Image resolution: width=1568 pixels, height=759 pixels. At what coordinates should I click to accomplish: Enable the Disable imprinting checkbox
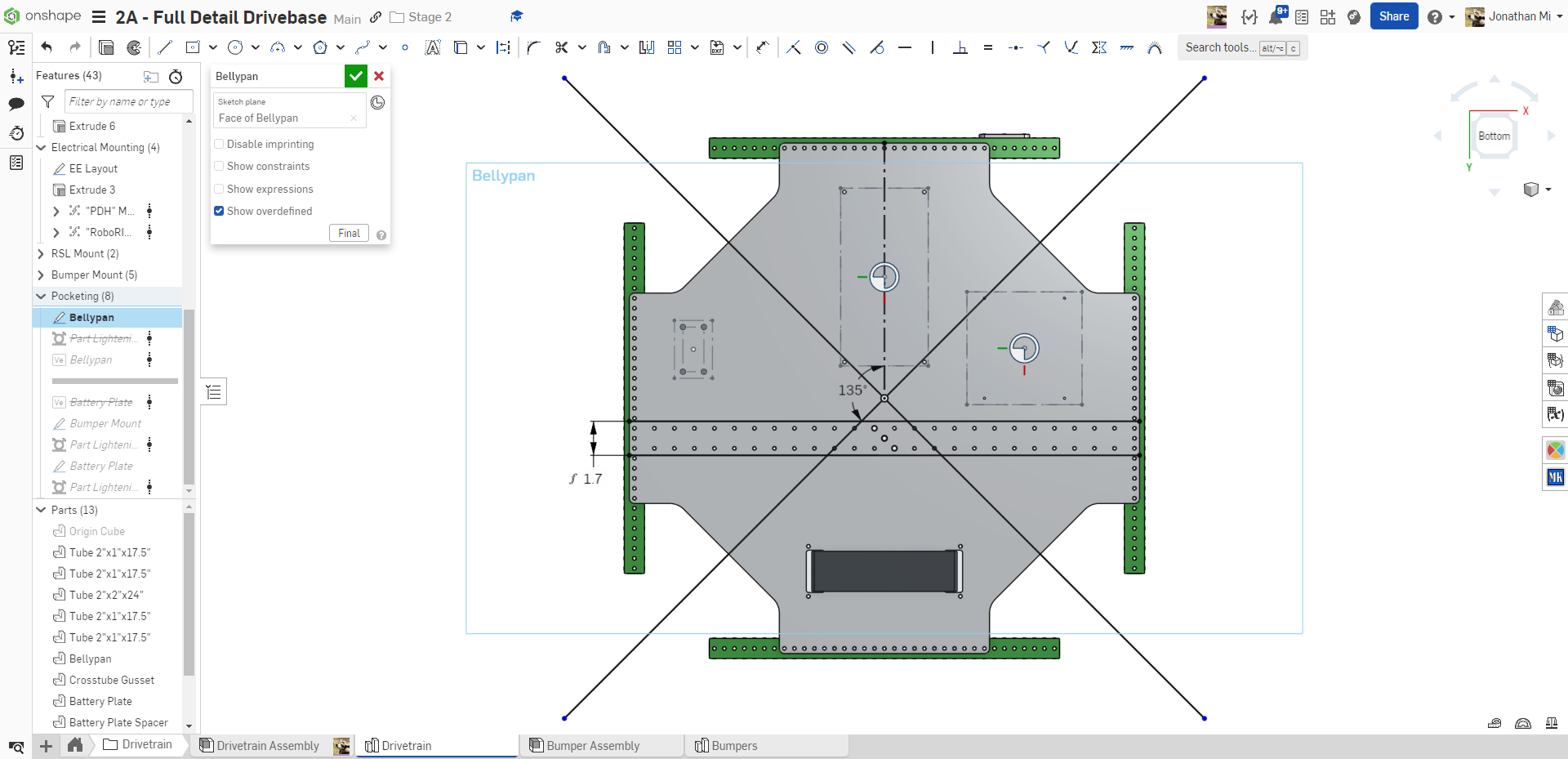pos(219,144)
